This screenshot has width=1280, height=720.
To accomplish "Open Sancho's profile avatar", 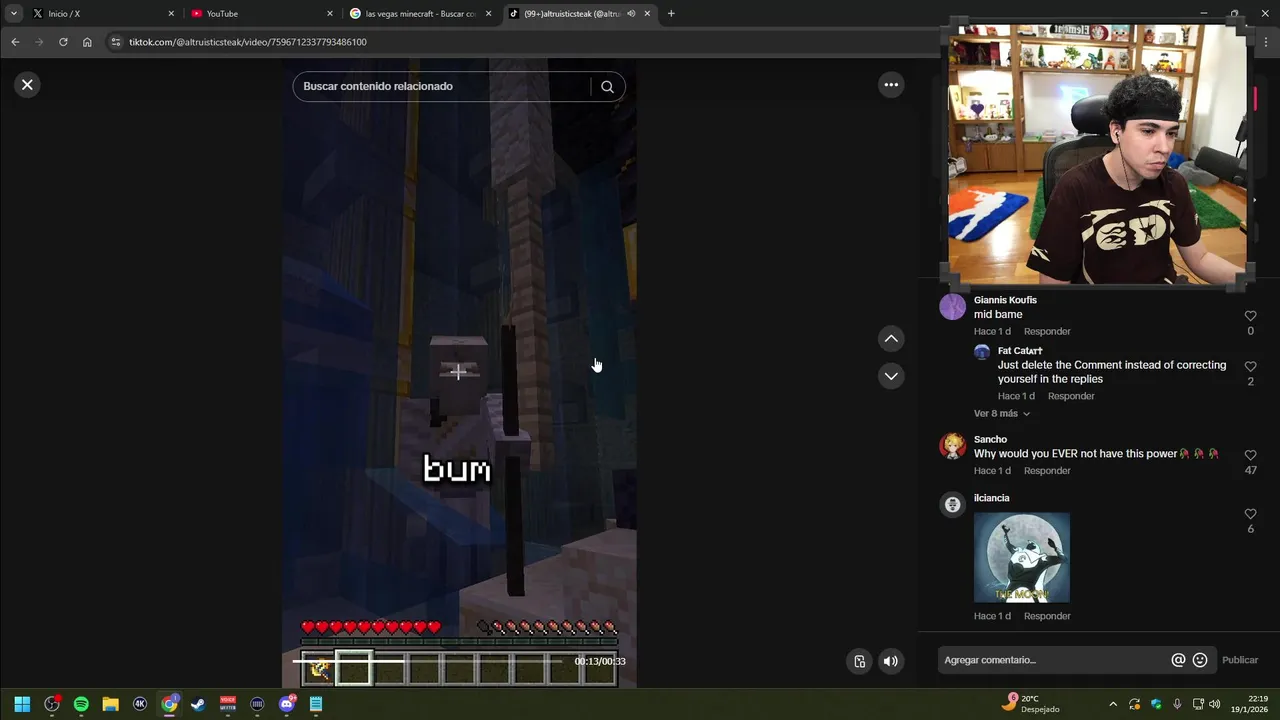I will point(953,446).
